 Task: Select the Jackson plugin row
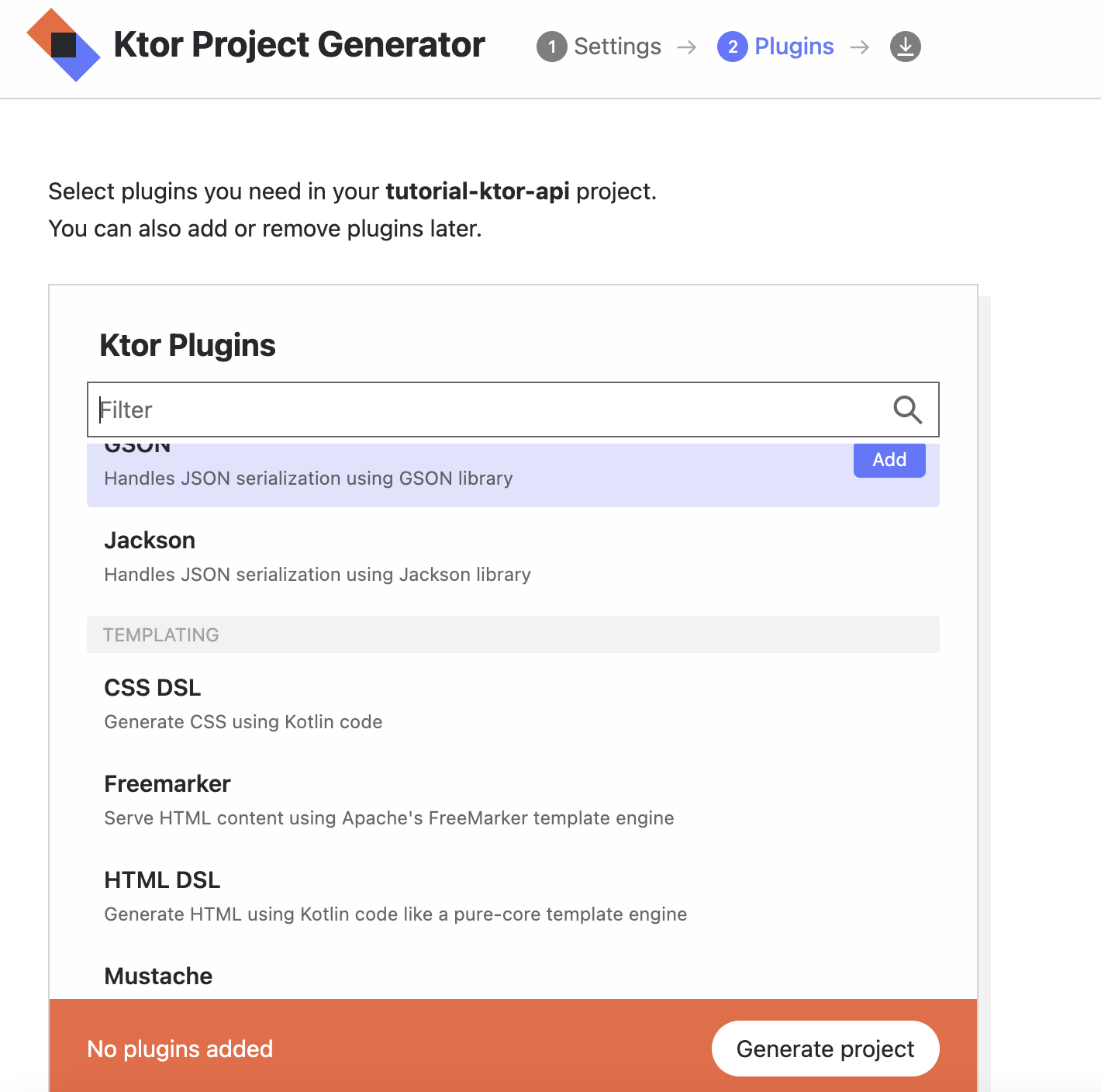(x=513, y=557)
